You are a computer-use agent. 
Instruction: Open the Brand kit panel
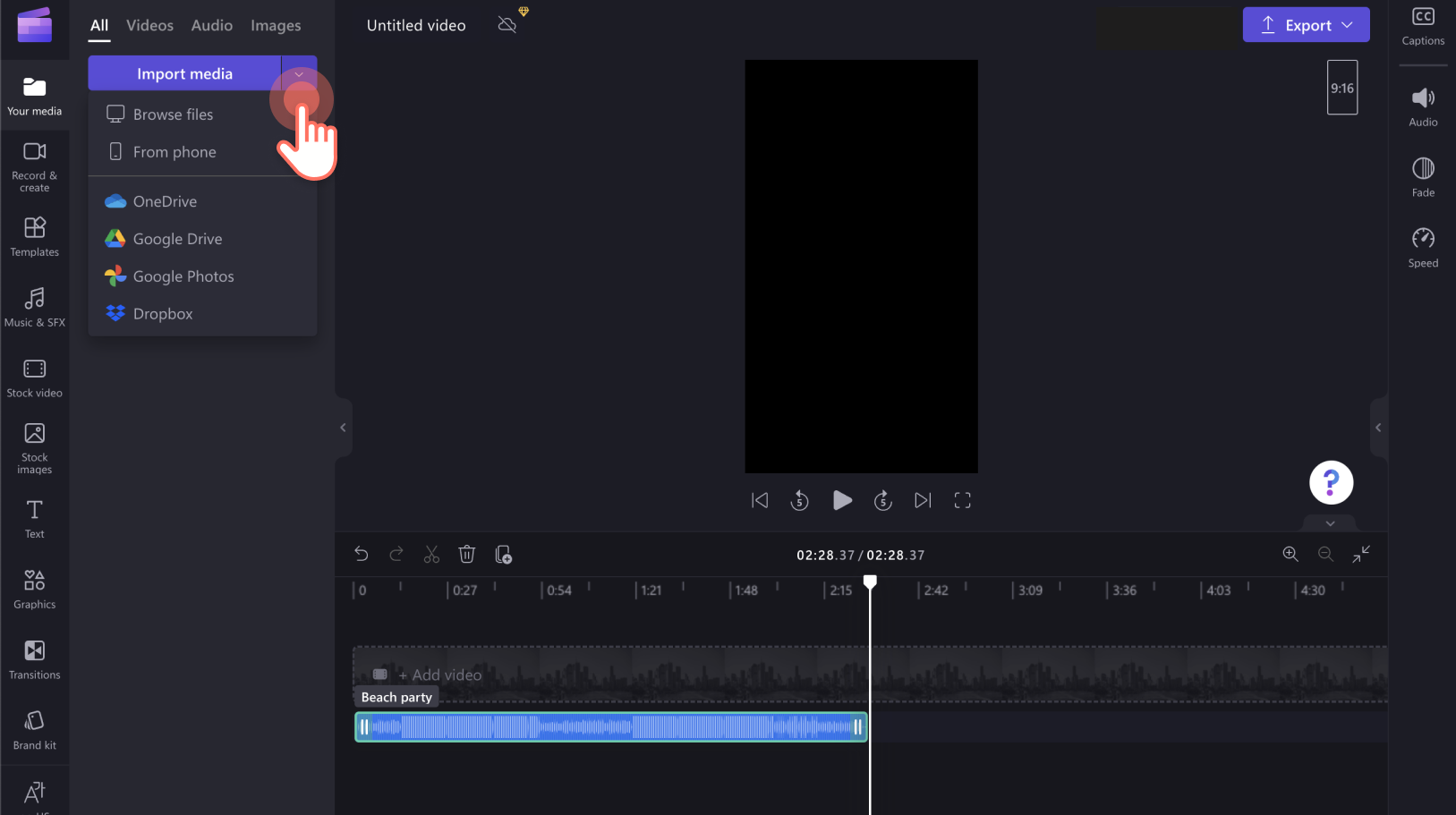click(34, 730)
